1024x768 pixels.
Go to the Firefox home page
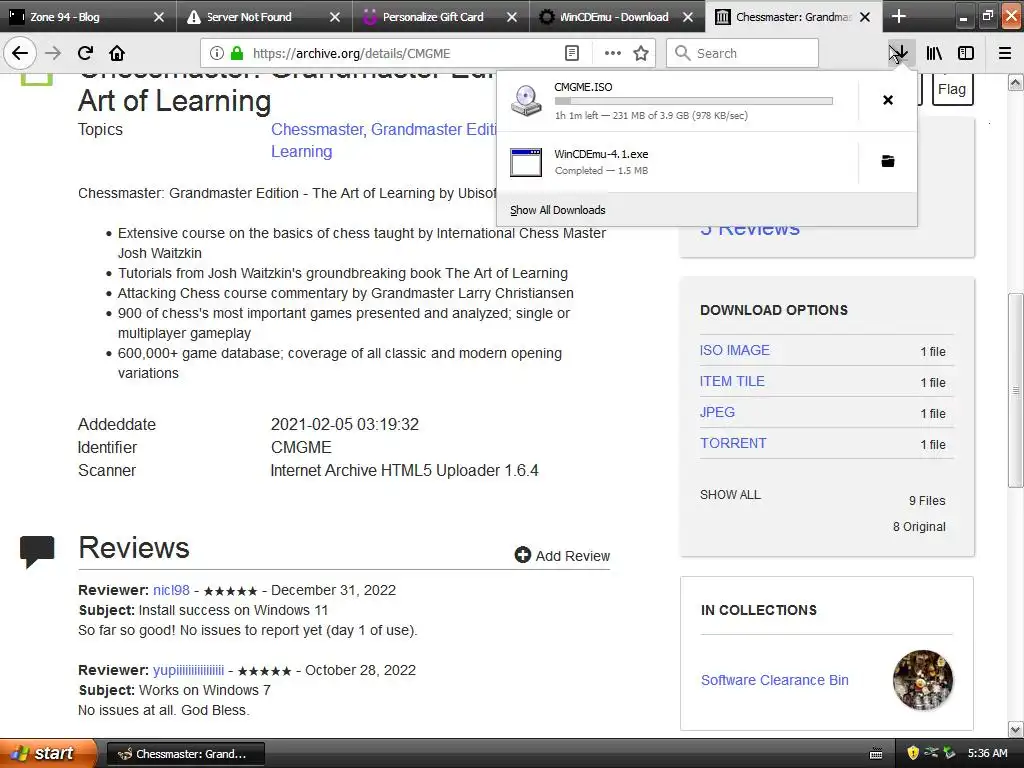tap(117, 53)
